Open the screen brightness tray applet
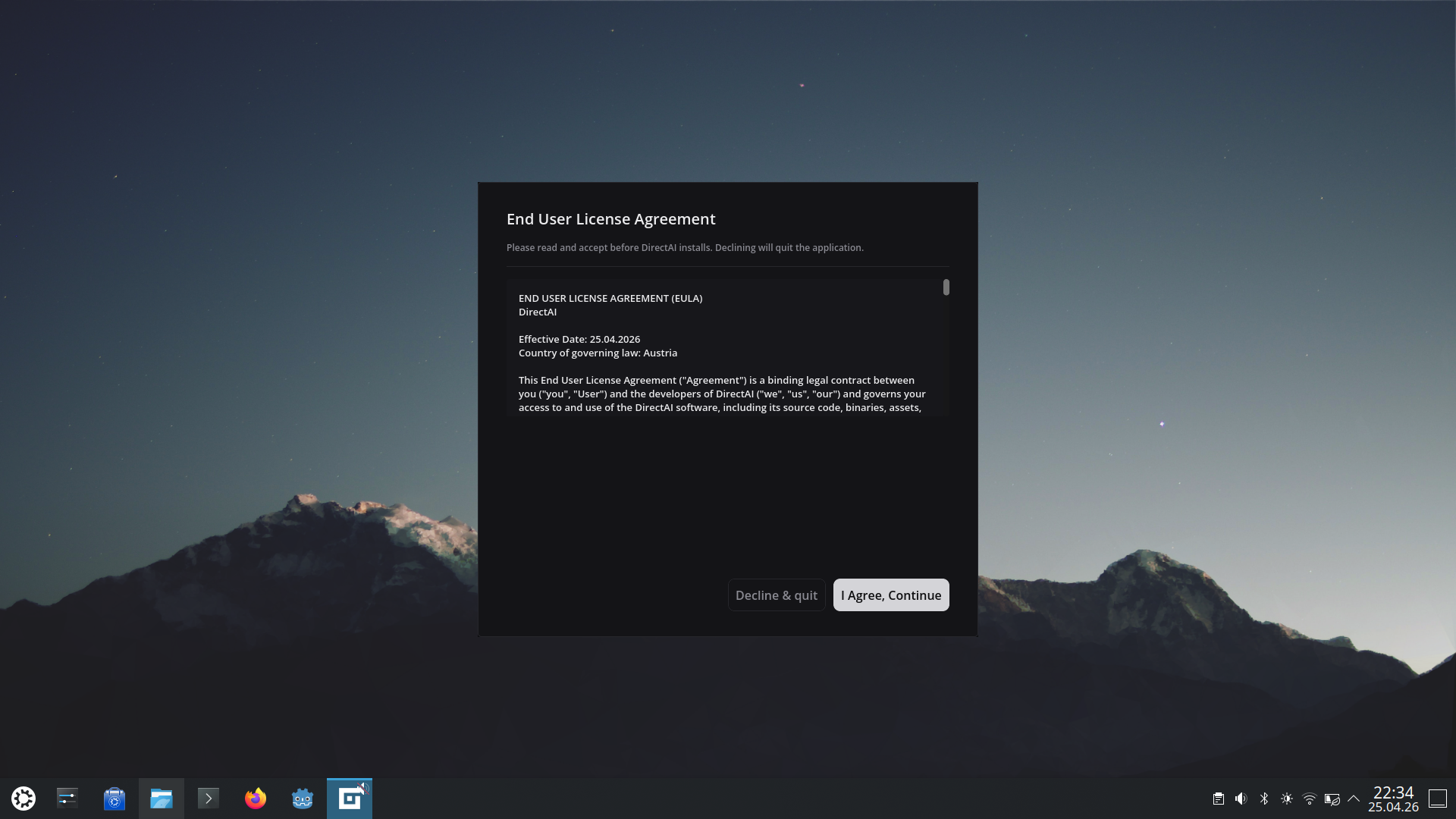 click(1287, 799)
